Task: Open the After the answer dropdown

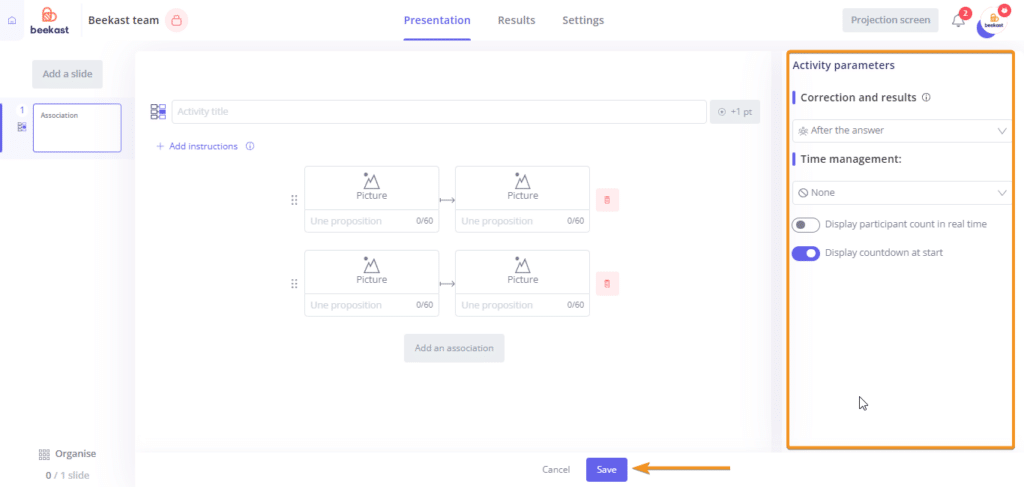Action: 902,131
